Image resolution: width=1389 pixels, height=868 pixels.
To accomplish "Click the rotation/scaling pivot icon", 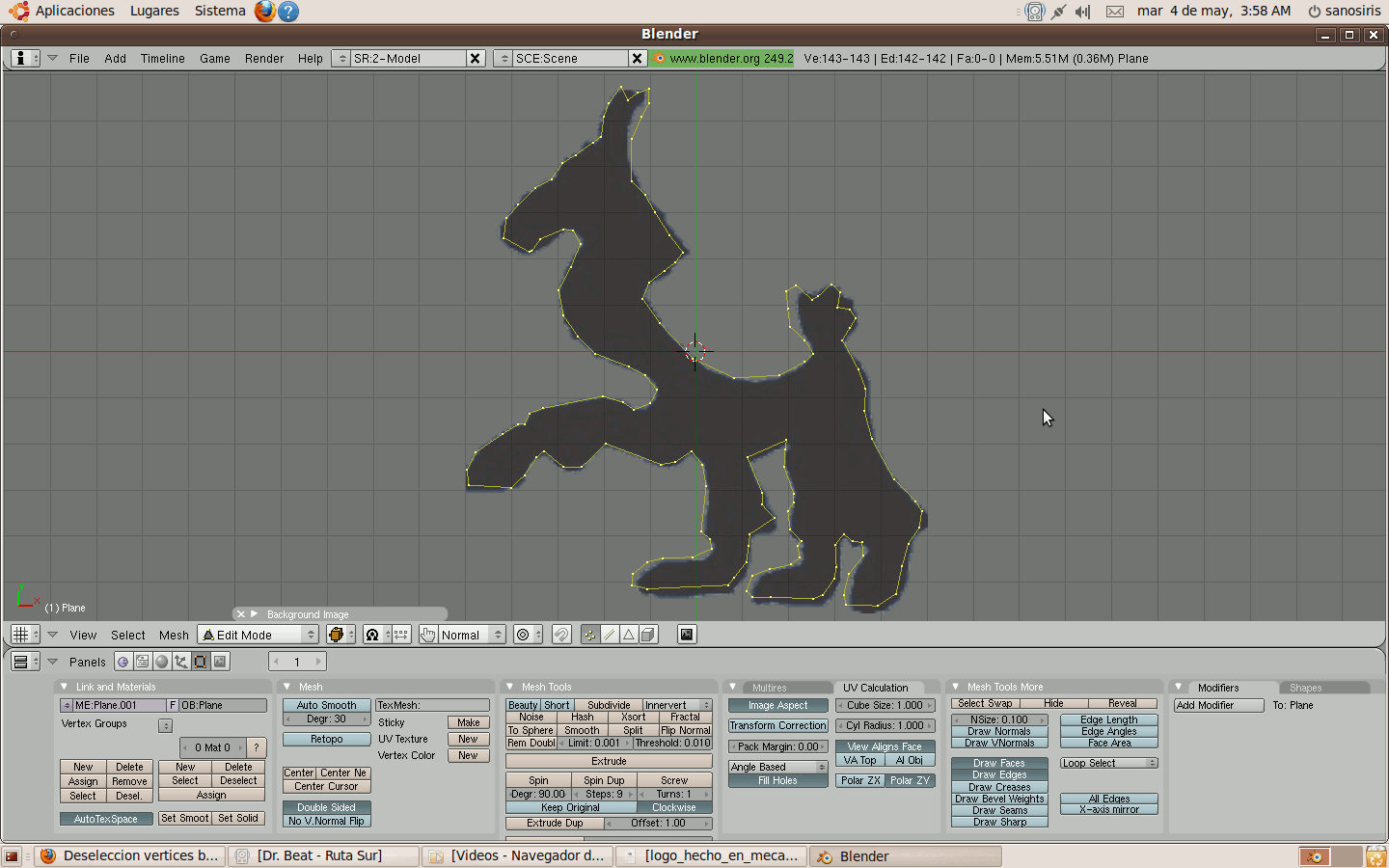I will (376, 635).
